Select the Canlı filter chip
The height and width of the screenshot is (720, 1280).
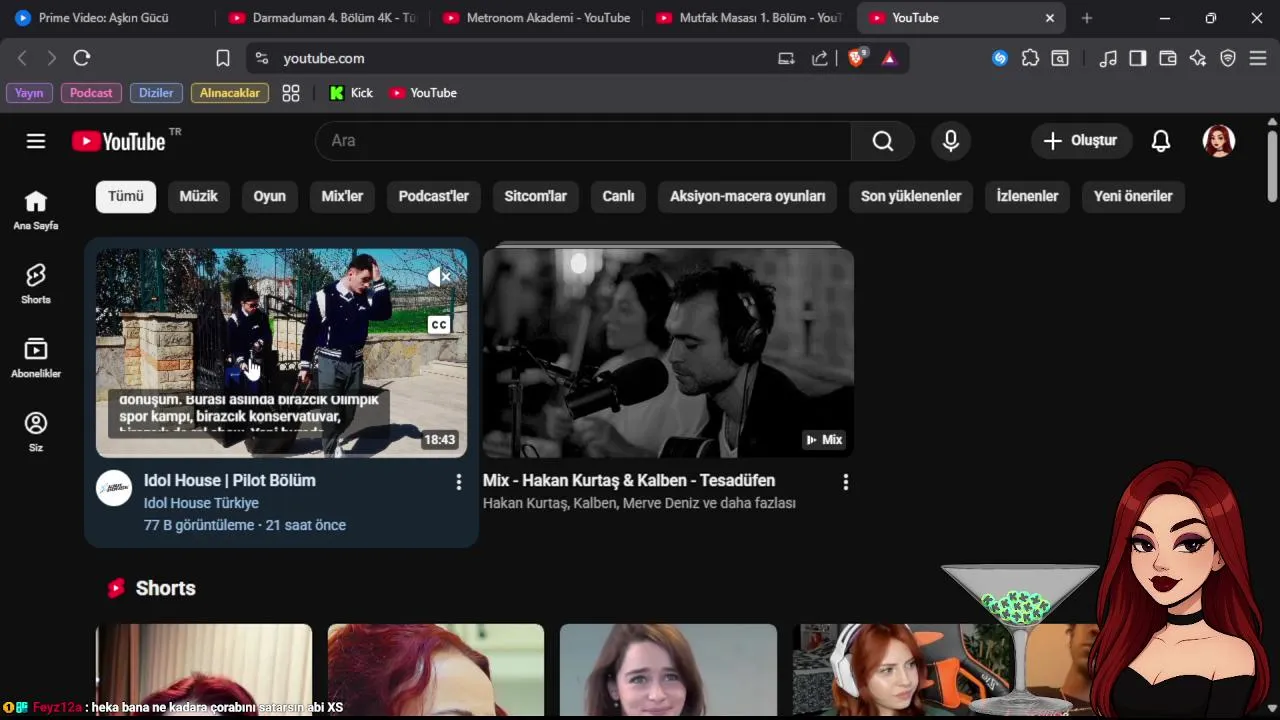pyautogui.click(x=618, y=196)
